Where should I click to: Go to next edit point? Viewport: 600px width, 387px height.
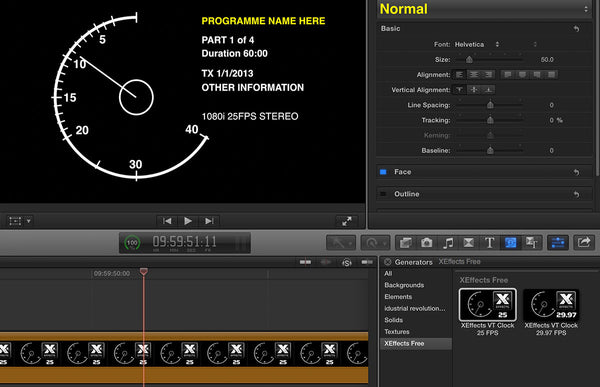coord(209,221)
